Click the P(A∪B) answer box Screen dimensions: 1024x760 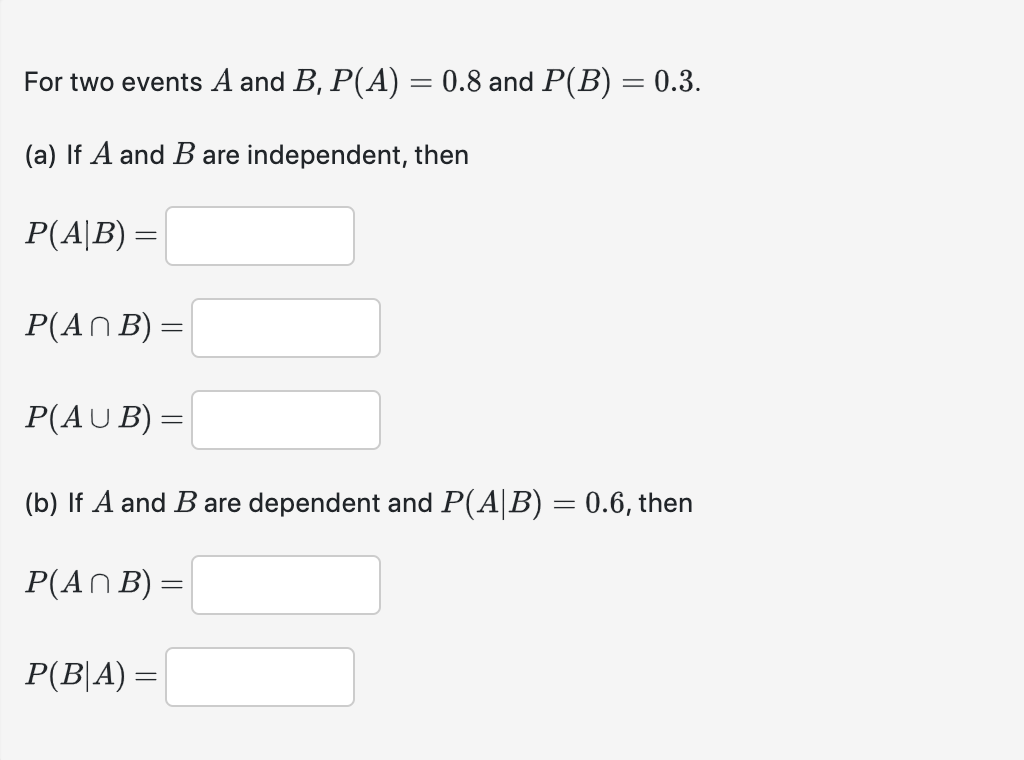tap(285, 420)
